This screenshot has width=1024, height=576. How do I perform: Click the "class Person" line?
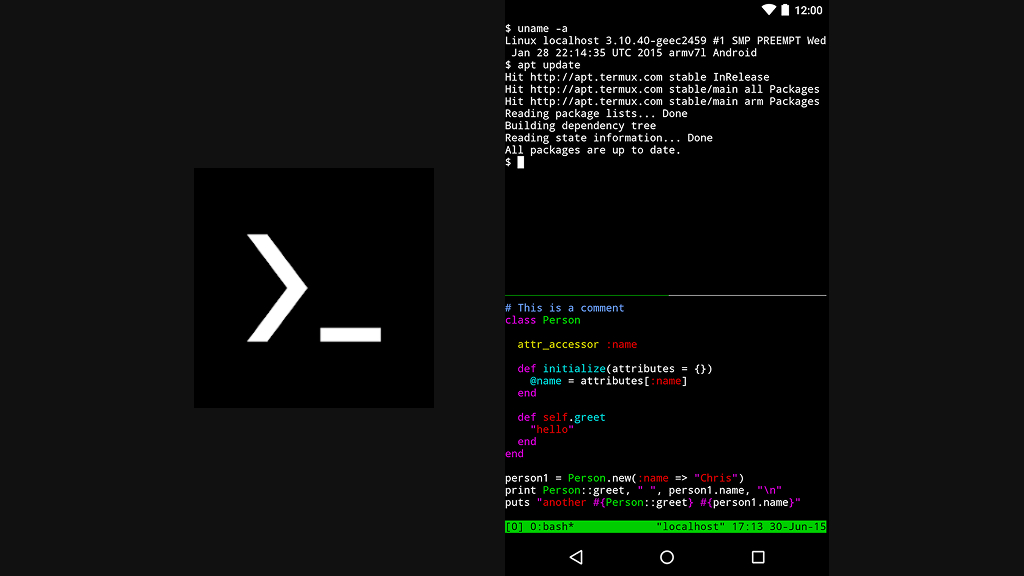543,320
